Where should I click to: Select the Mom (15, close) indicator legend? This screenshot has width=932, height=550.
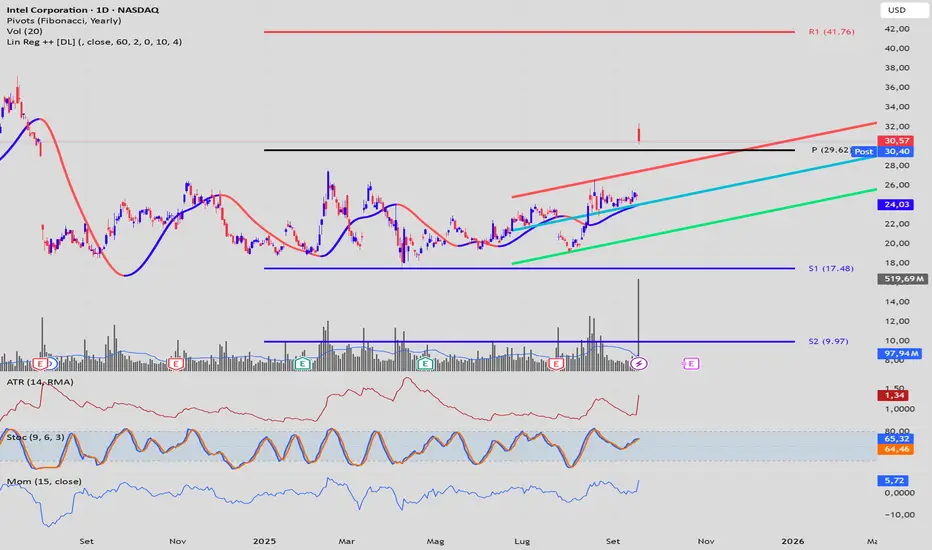[44, 481]
